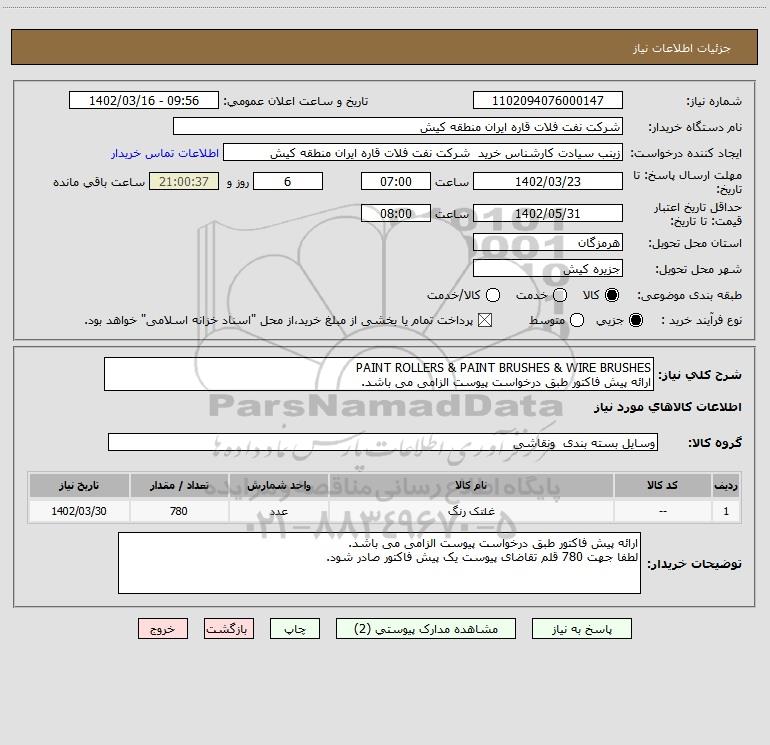The image size is (770, 745).
Task: Toggle the Islamic treasury payment checkbox
Action: (485, 321)
